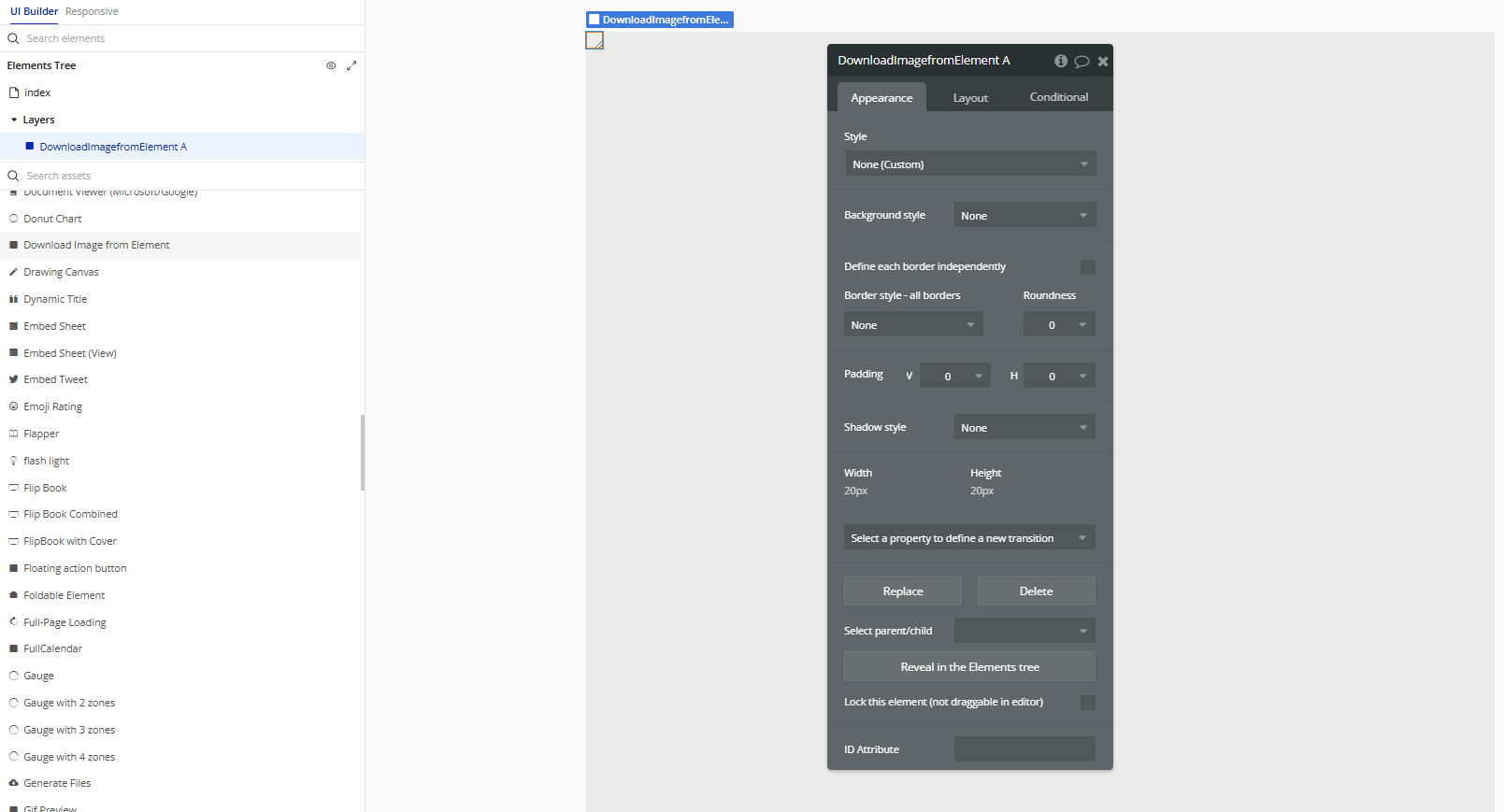The image size is (1504, 812).
Task: Toggle Elements Tree eye visibility icon
Action: tap(331, 65)
